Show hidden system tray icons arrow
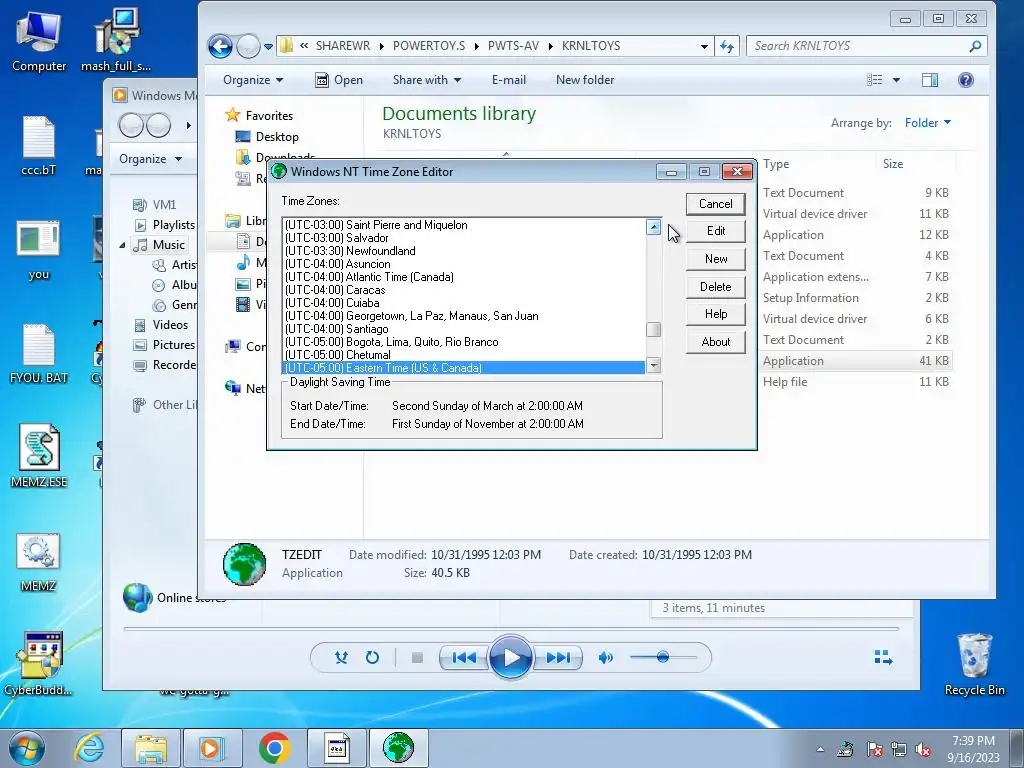The width and height of the screenshot is (1024, 768). pyautogui.click(x=820, y=750)
